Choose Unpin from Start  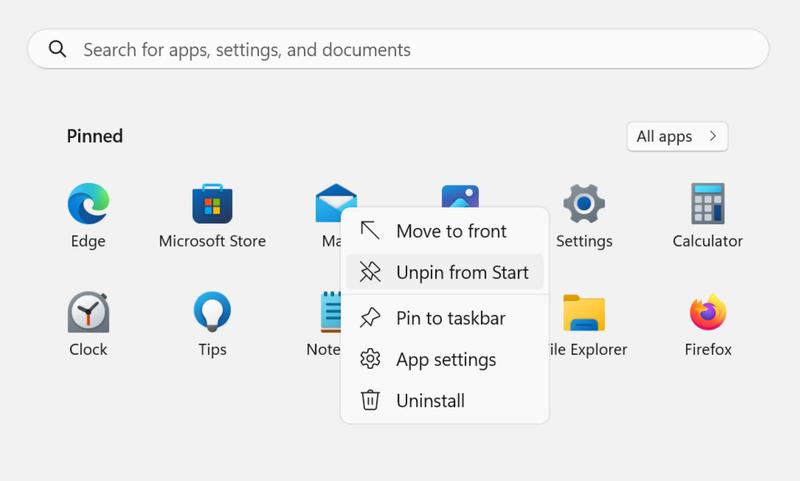461,272
